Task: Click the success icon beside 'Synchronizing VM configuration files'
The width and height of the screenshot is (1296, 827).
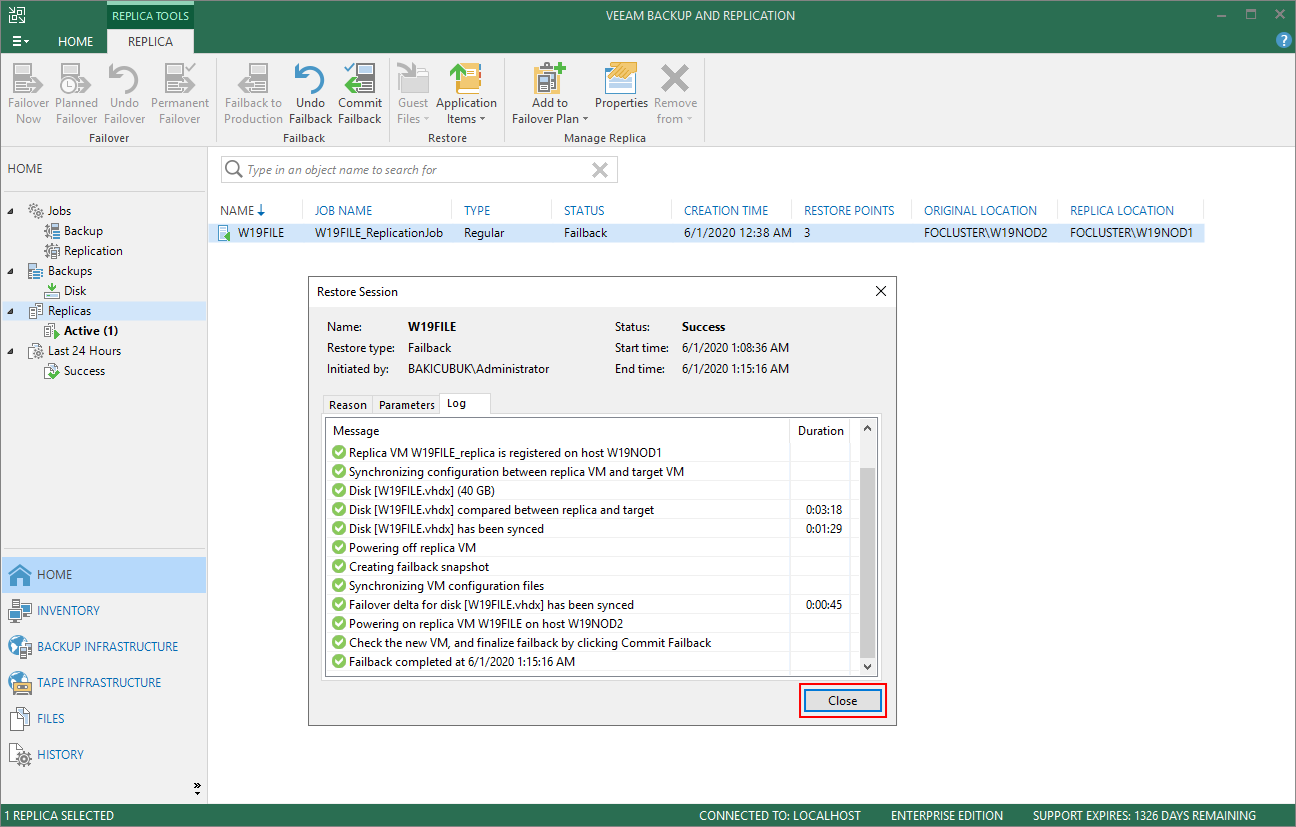Action: tap(339, 586)
